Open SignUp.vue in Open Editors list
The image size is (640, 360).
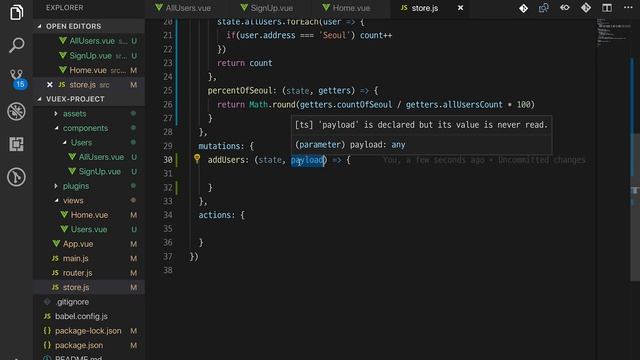(x=91, y=56)
